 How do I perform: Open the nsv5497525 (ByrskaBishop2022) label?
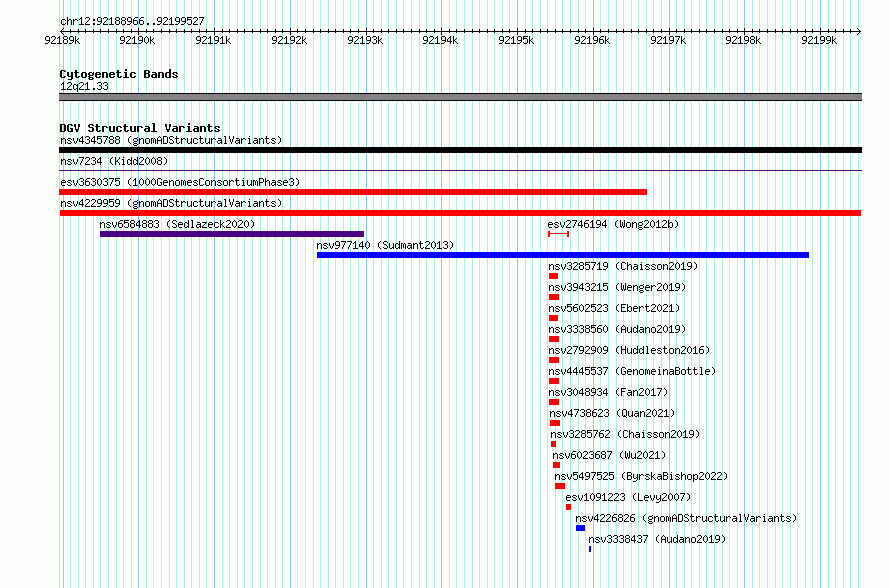point(641,476)
